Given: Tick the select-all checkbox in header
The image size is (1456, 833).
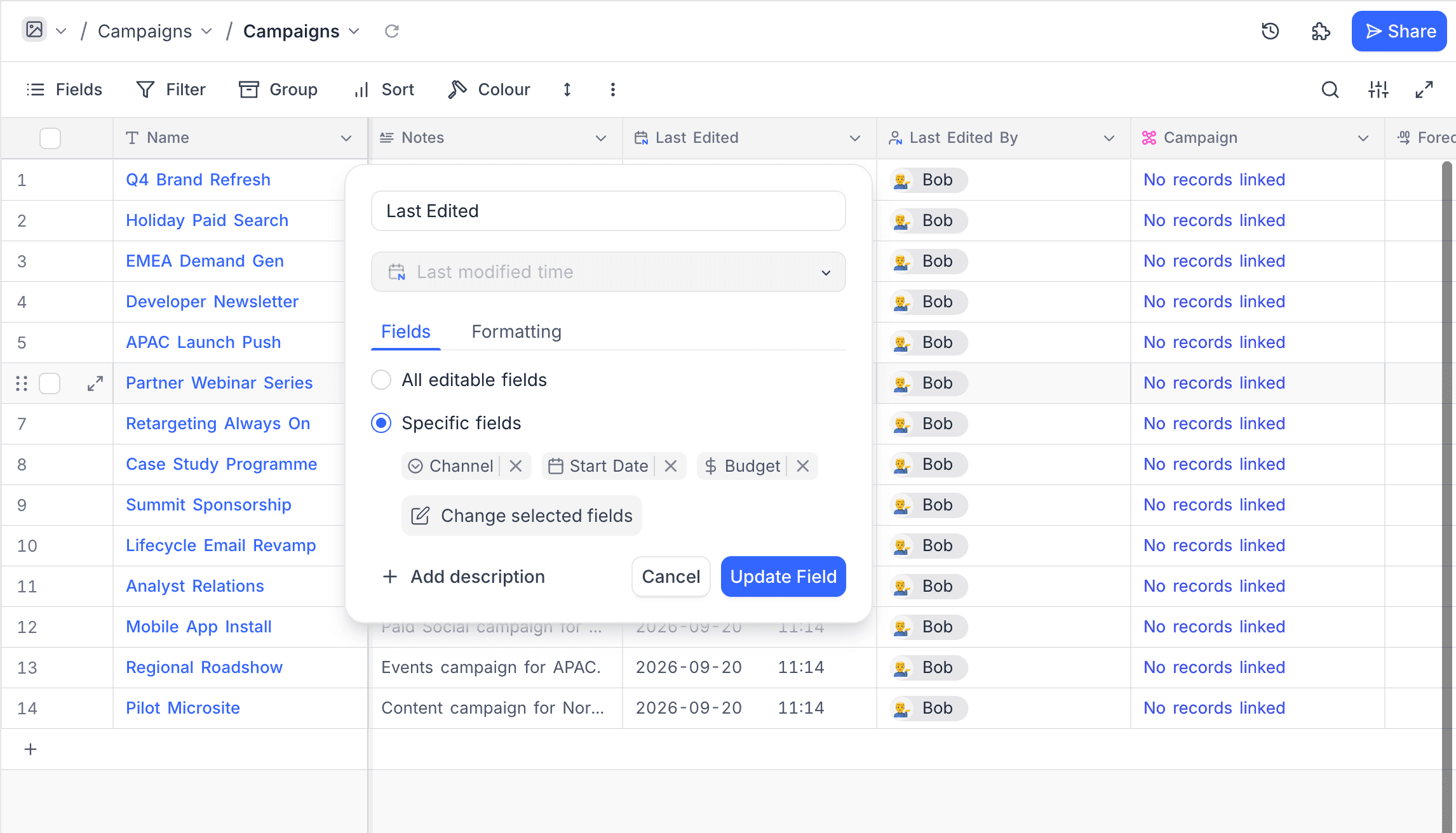Looking at the screenshot, I should [50, 138].
